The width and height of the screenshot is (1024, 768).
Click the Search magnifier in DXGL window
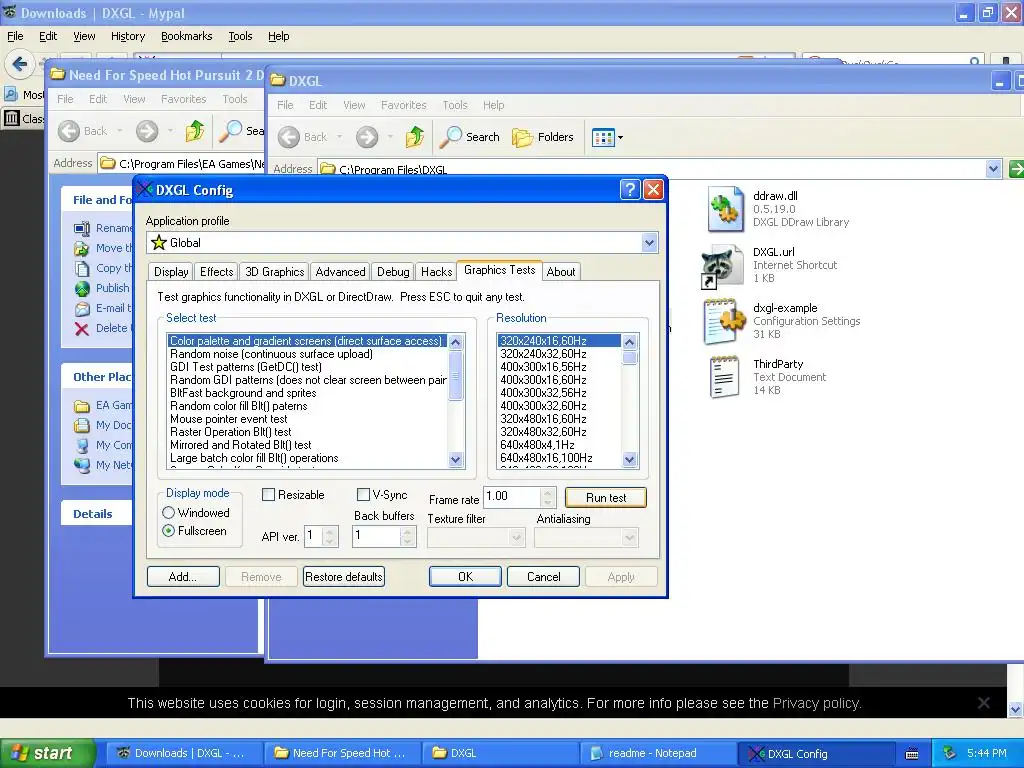(451, 136)
